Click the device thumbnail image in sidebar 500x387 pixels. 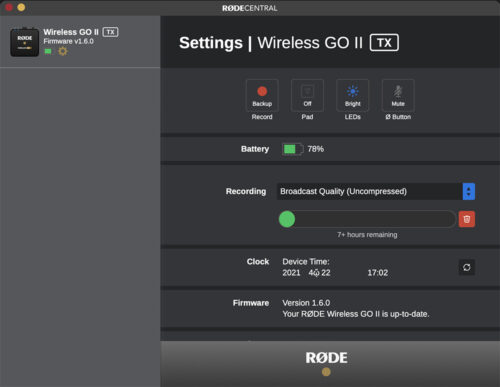click(x=25, y=42)
